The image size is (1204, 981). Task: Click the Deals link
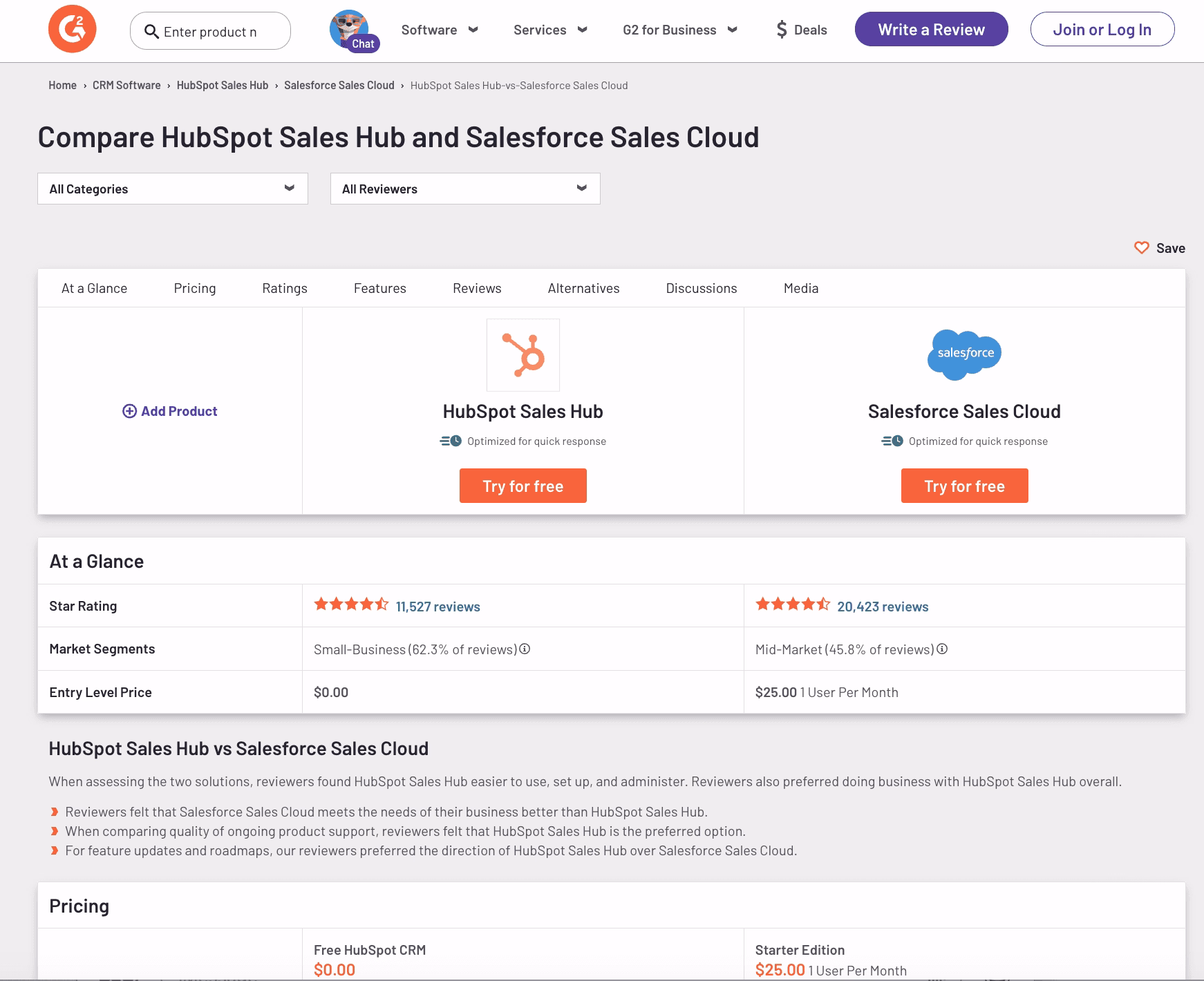(811, 30)
